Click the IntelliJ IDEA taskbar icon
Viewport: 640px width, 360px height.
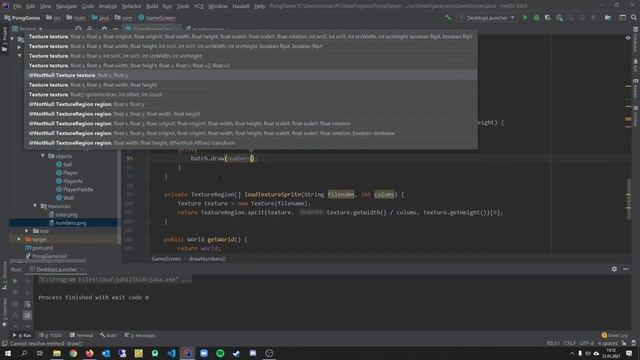tap(187, 353)
